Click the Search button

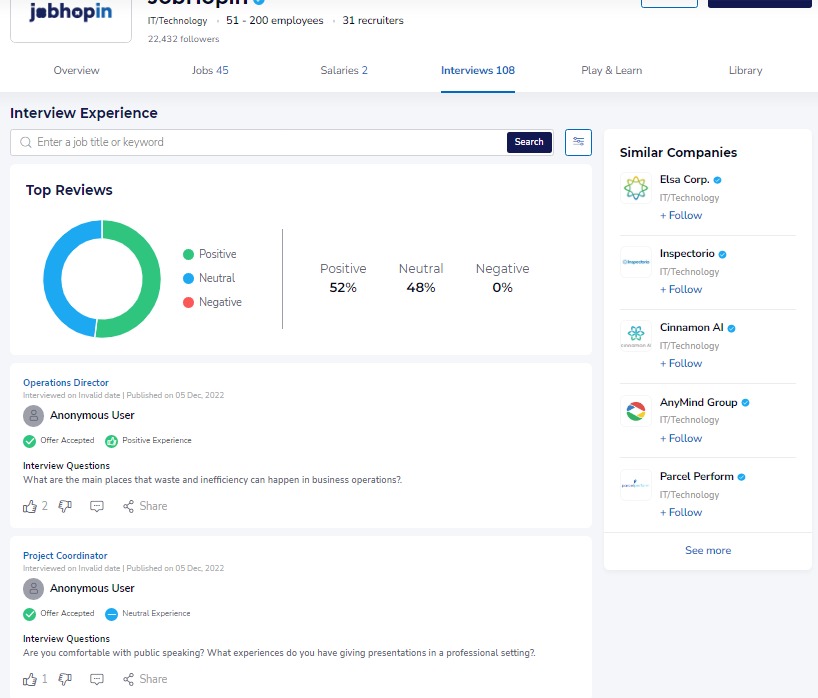(529, 142)
